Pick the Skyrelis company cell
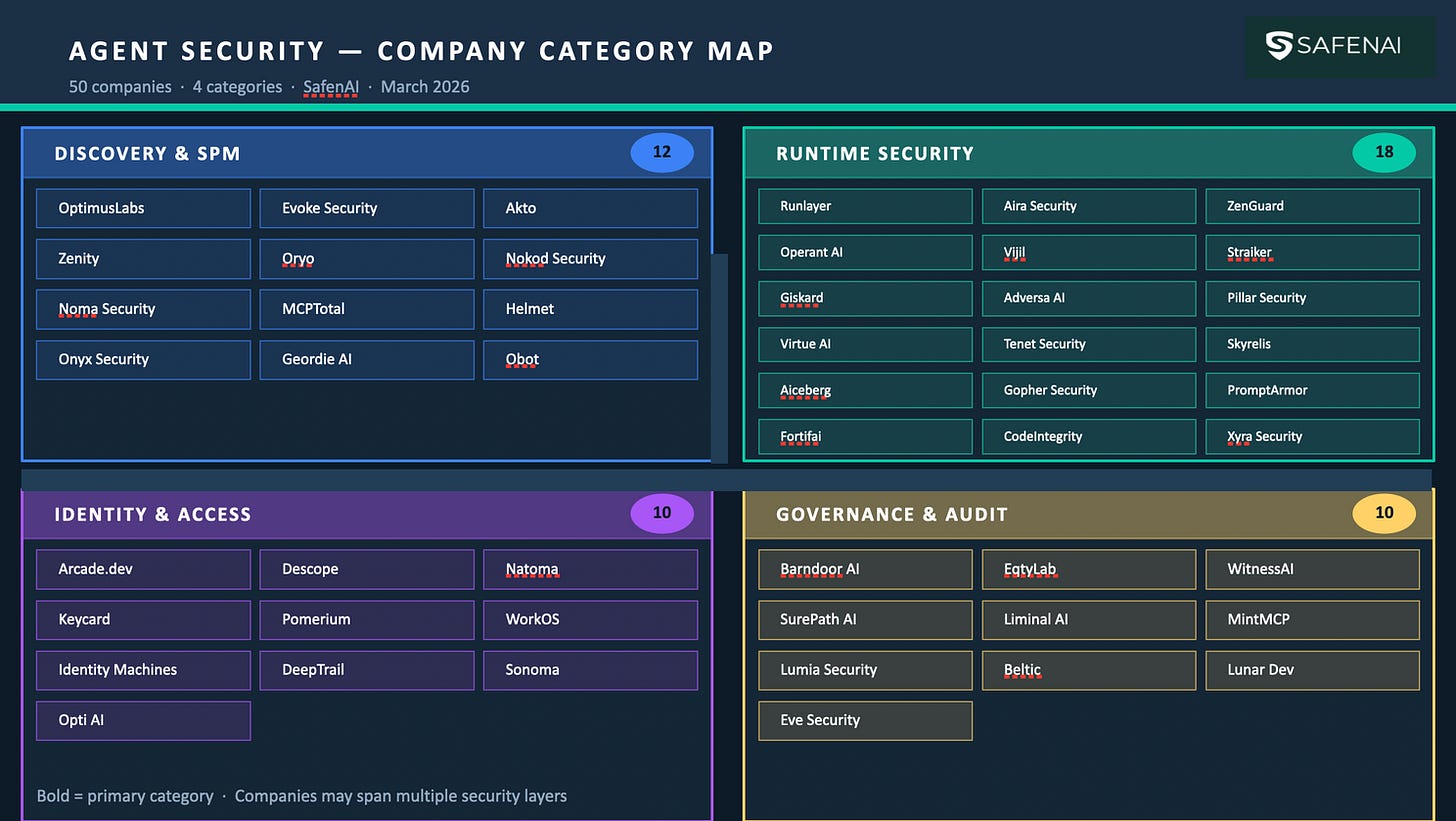Image resolution: width=1456 pixels, height=821 pixels. point(1312,344)
